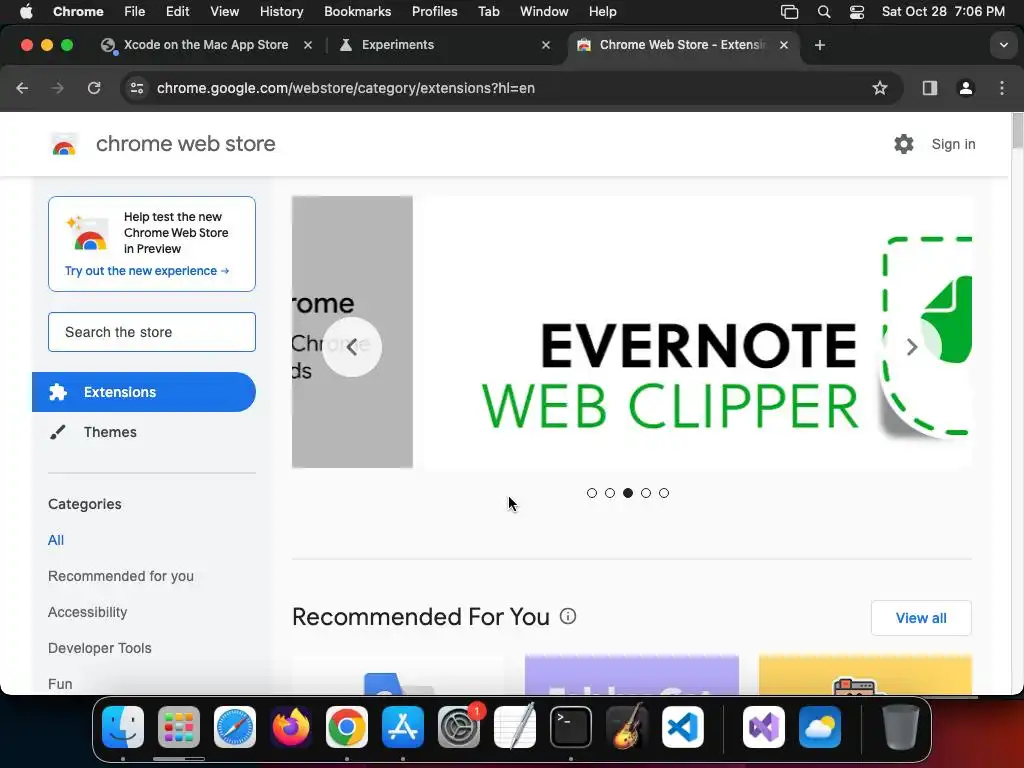
Task: Click the View all button
Action: (x=921, y=618)
